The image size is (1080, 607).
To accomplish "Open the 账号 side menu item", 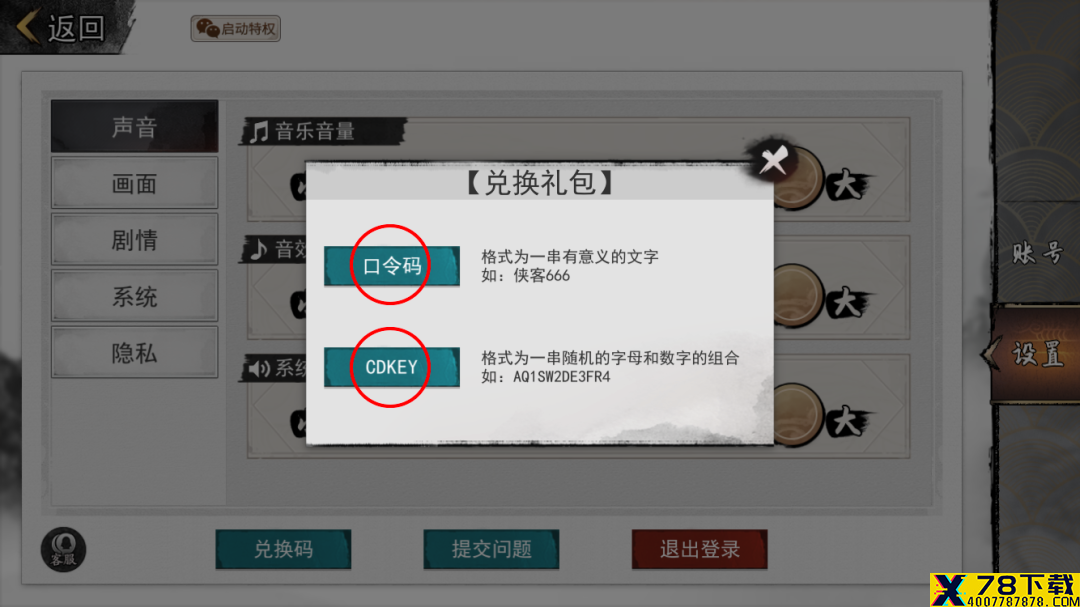I will 1039,254.
